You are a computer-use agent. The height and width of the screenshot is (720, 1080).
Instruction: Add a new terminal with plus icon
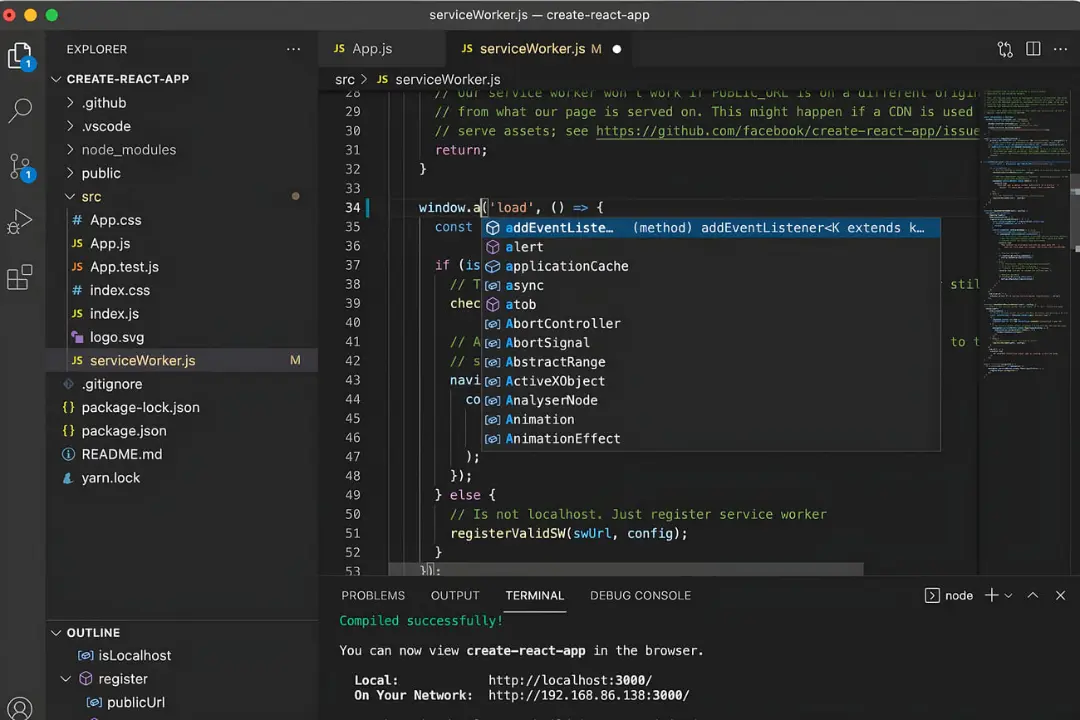pos(991,595)
